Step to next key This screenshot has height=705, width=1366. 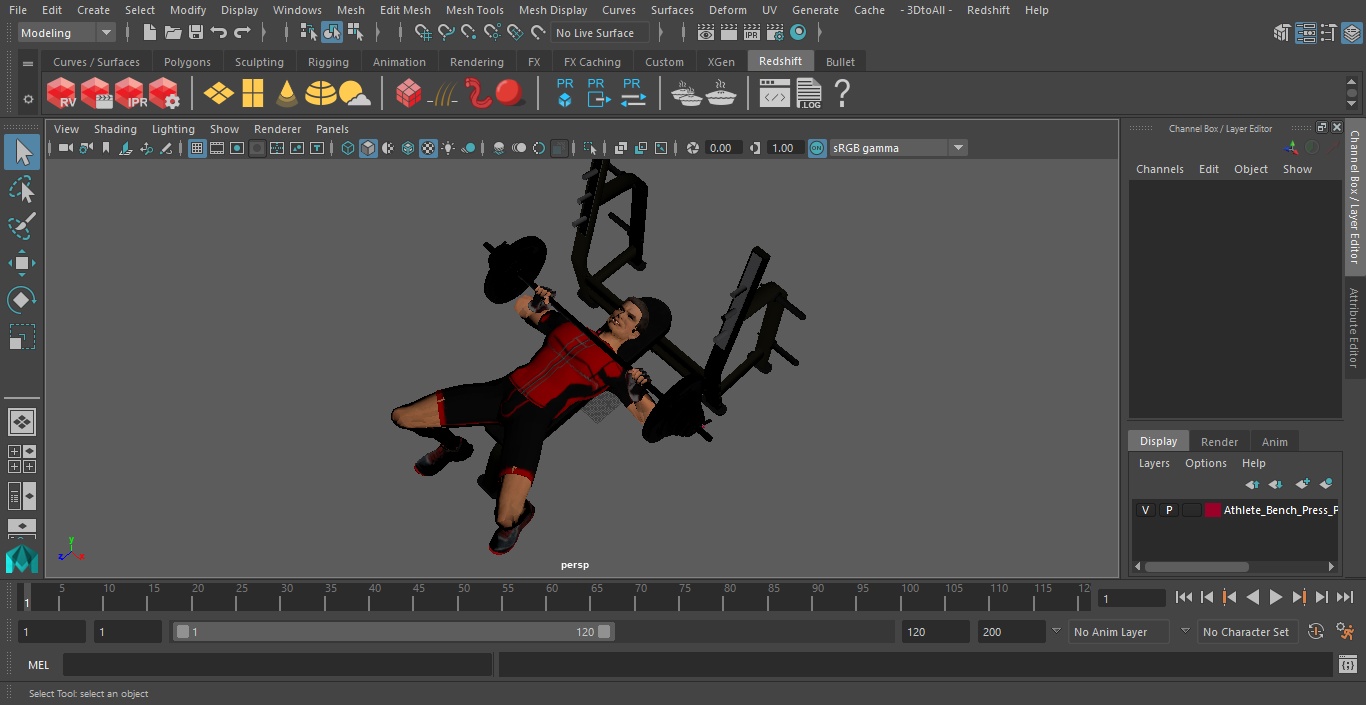1298,597
